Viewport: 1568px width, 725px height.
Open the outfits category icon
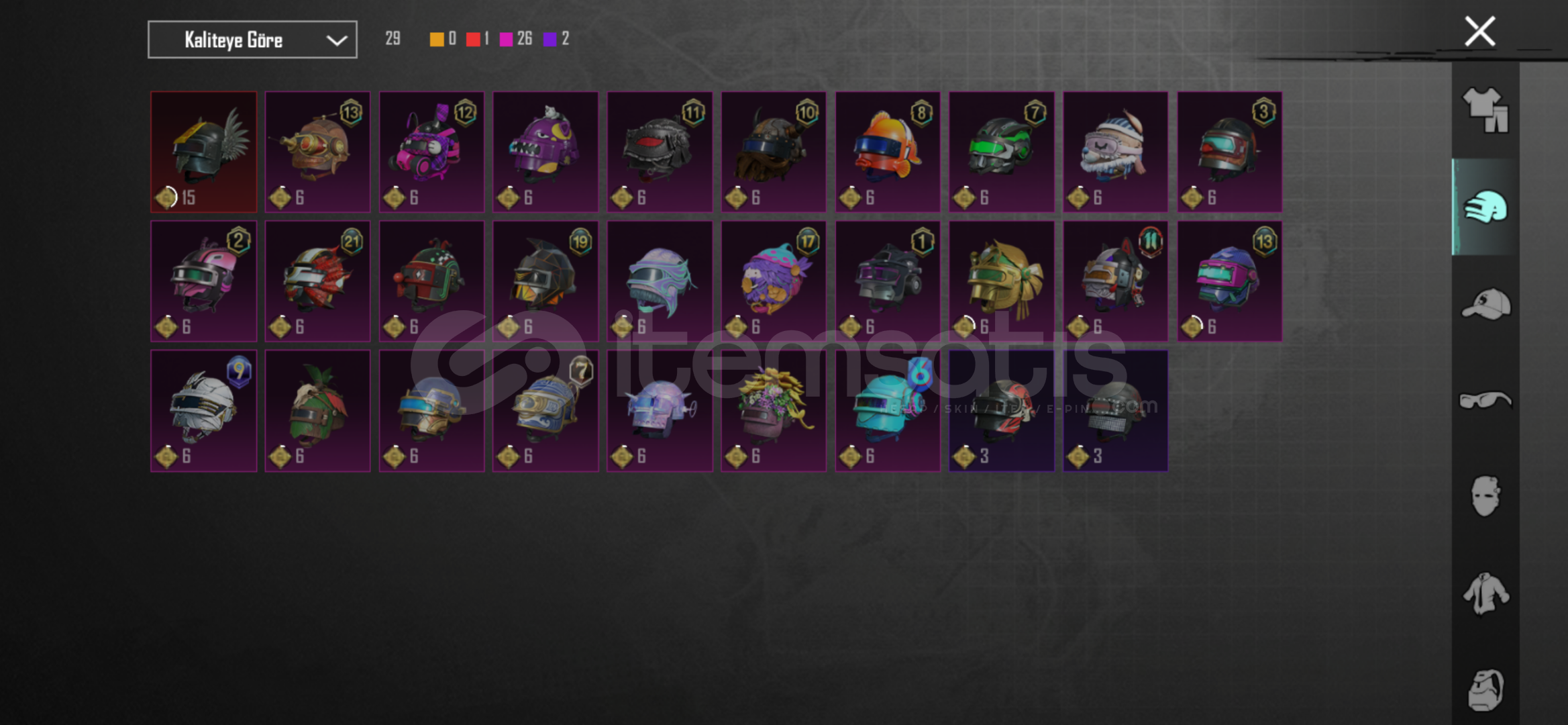tap(1485, 110)
